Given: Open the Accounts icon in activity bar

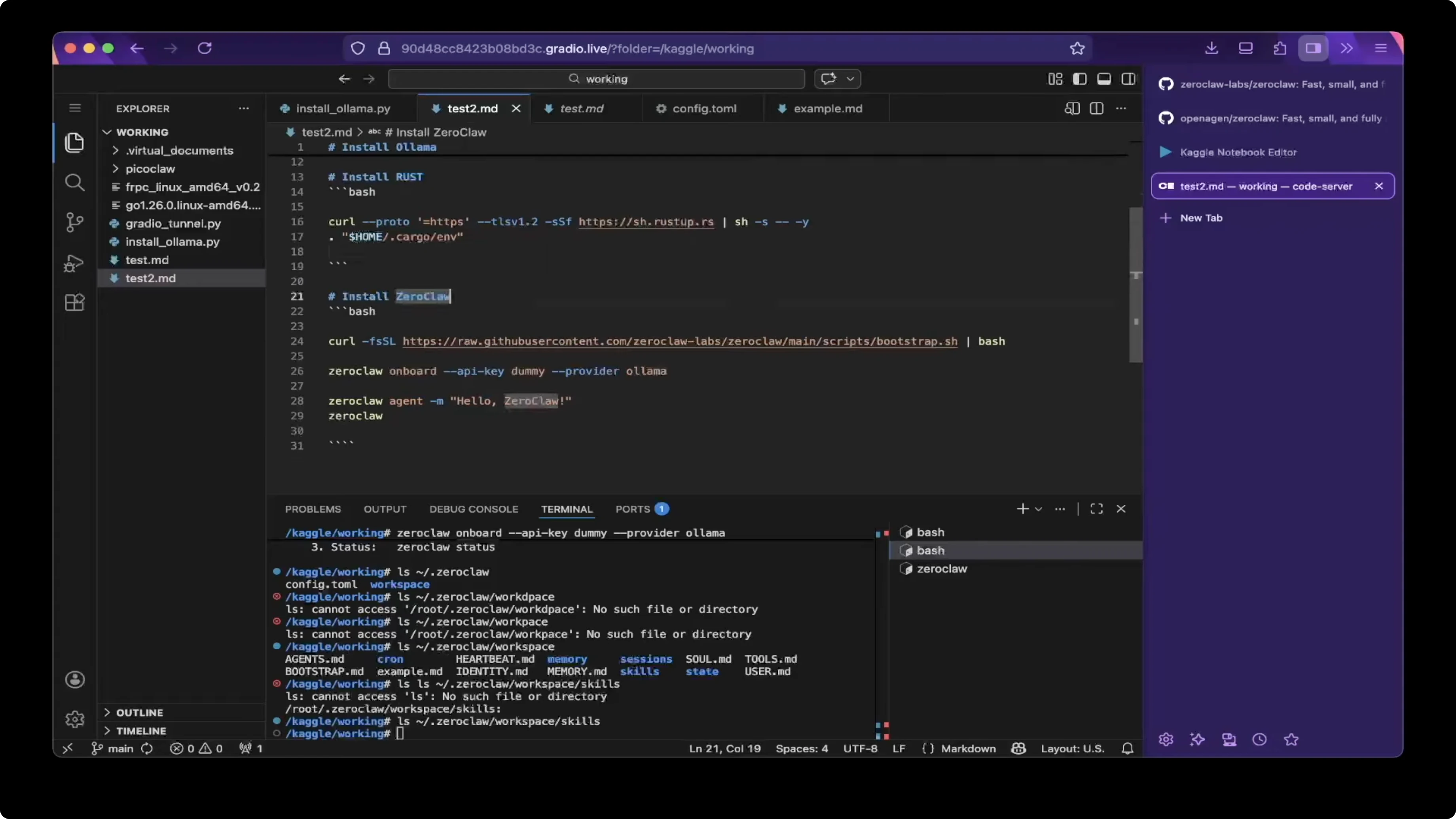Looking at the screenshot, I should [74, 679].
